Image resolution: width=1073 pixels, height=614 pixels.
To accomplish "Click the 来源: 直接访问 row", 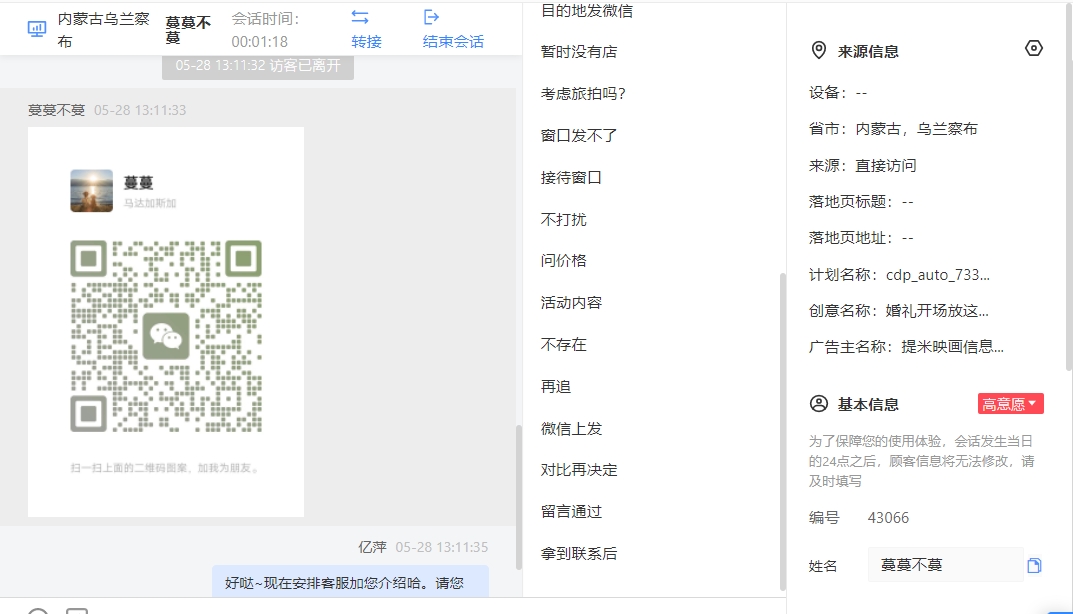I will coord(862,165).
